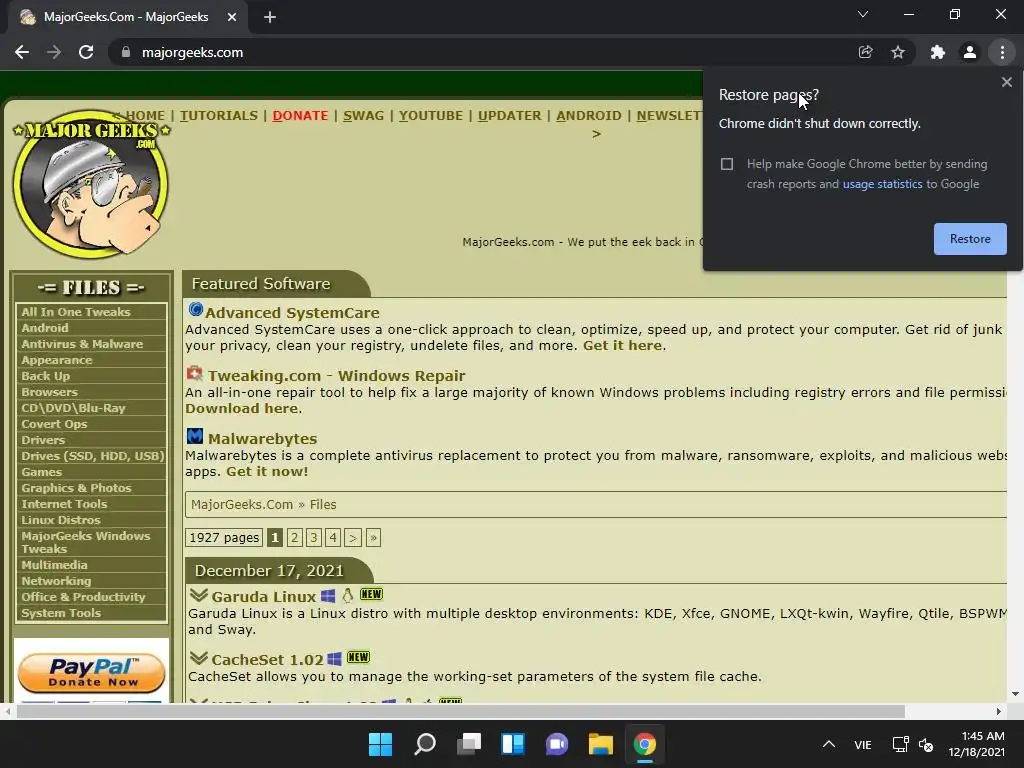Open File Explorer from the taskbar
Image resolution: width=1024 pixels, height=768 pixels.
(x=601, y=744)
